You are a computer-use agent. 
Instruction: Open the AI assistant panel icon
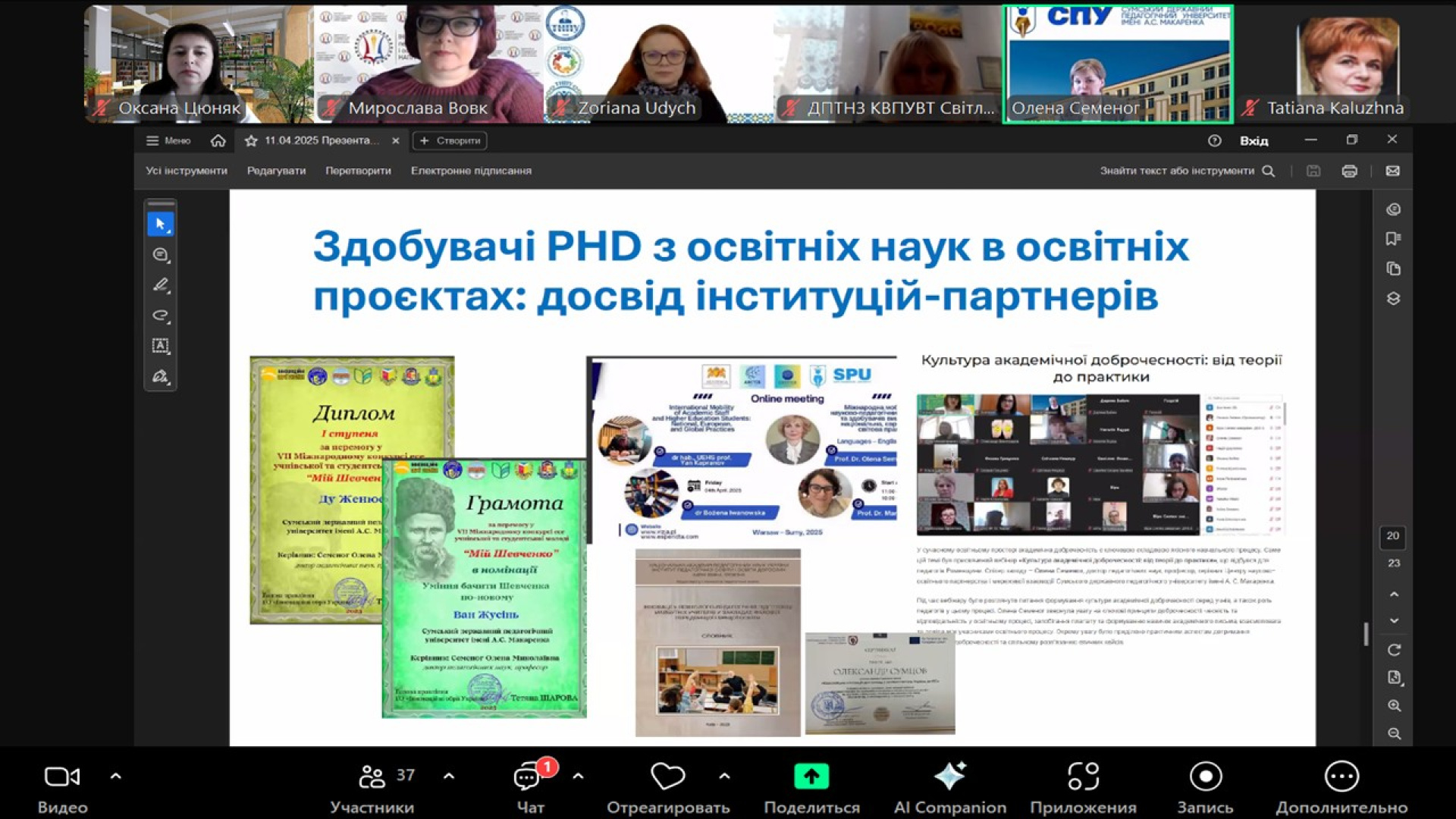(1393, 209)
